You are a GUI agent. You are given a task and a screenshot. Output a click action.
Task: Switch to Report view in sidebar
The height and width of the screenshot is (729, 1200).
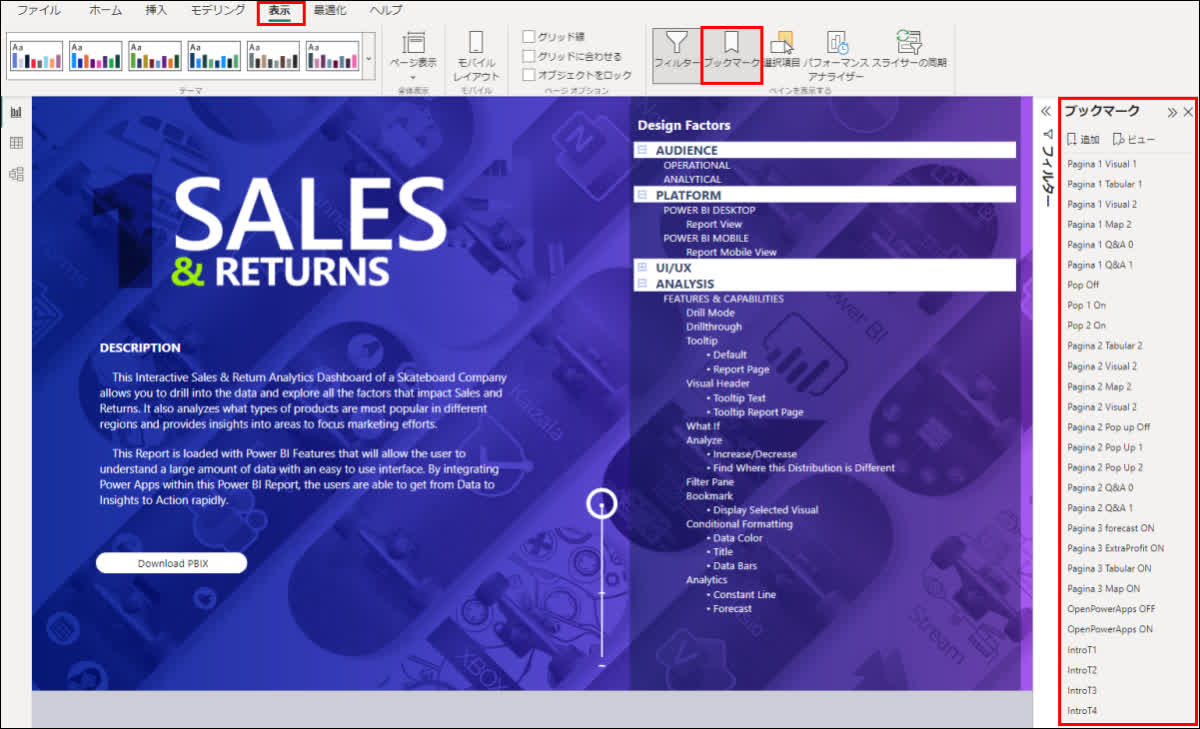16,112
